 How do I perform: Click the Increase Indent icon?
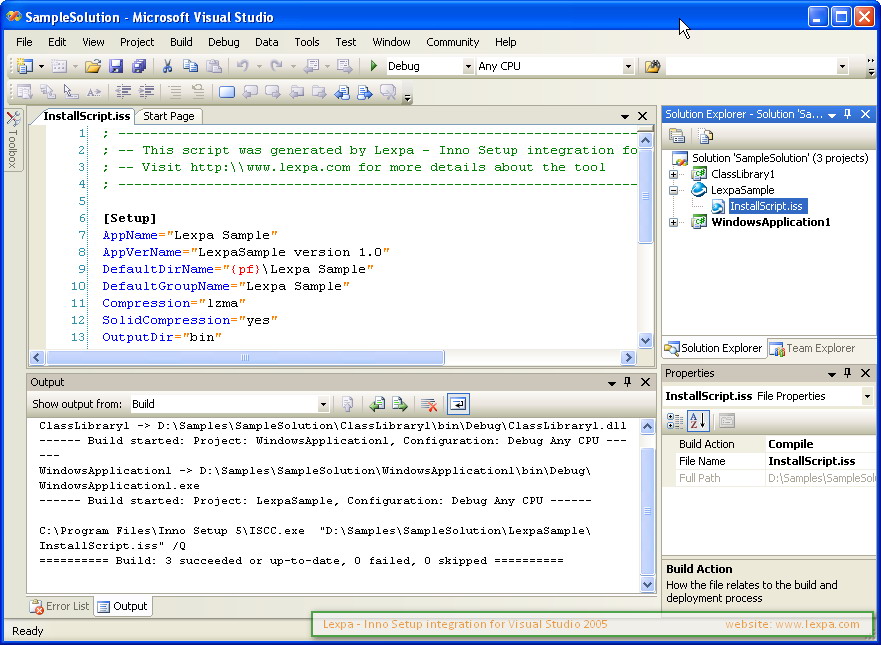click(x=146, y=91)
